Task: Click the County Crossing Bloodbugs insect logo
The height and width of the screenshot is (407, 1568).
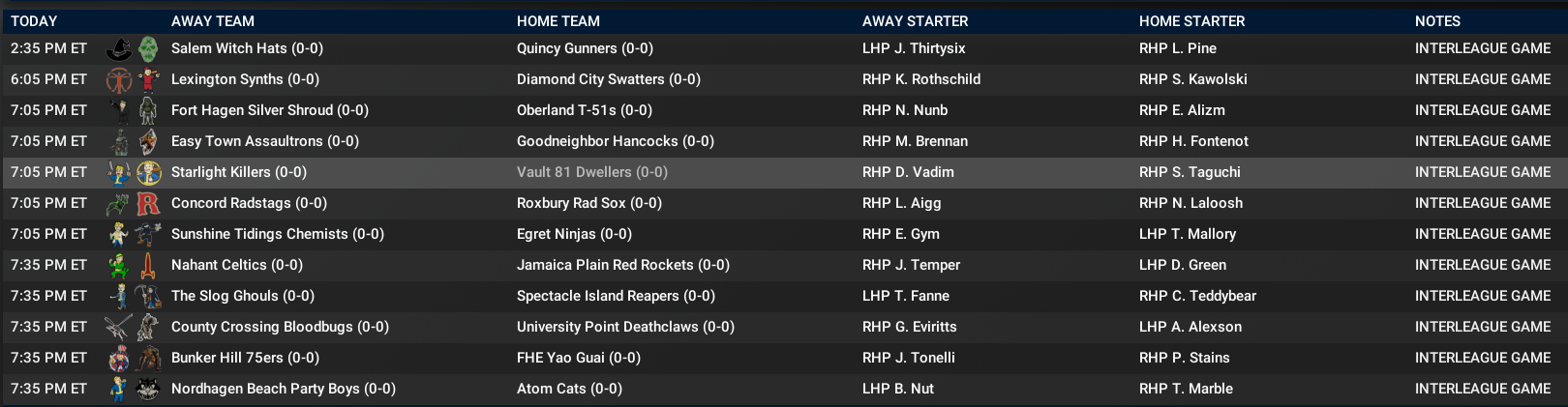Action: pyautogui.click(x=119, y=327)
